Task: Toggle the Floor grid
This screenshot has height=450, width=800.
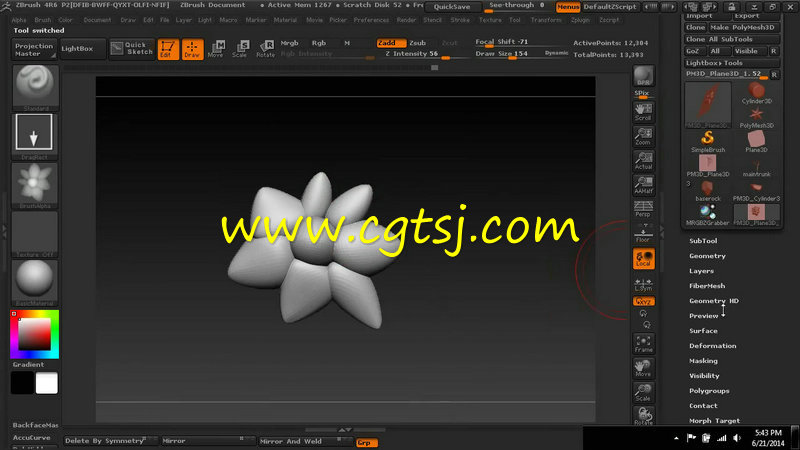Action: coord(643,233)
